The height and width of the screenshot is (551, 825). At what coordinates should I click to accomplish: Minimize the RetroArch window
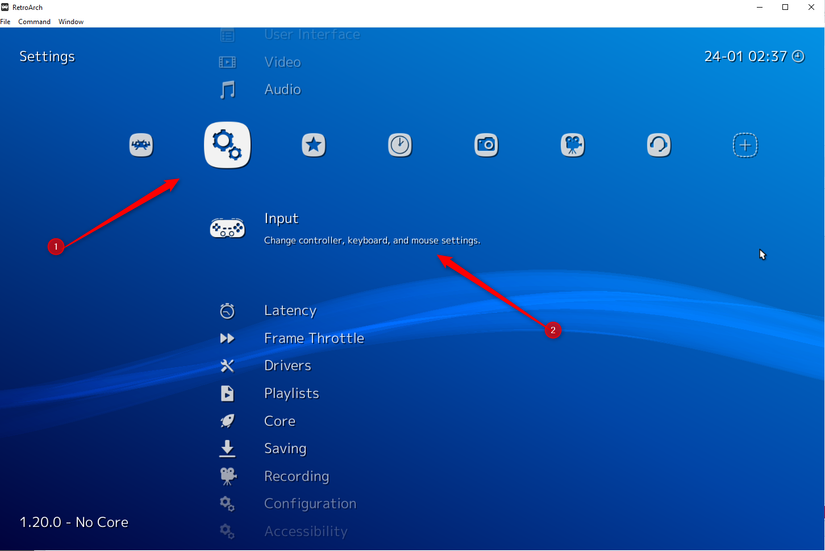759,7
